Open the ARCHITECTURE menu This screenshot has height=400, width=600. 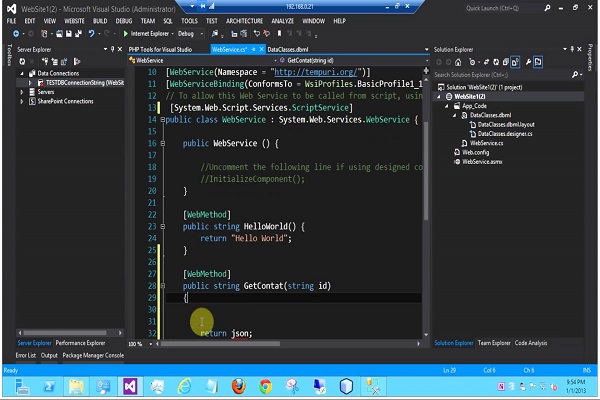244,21
